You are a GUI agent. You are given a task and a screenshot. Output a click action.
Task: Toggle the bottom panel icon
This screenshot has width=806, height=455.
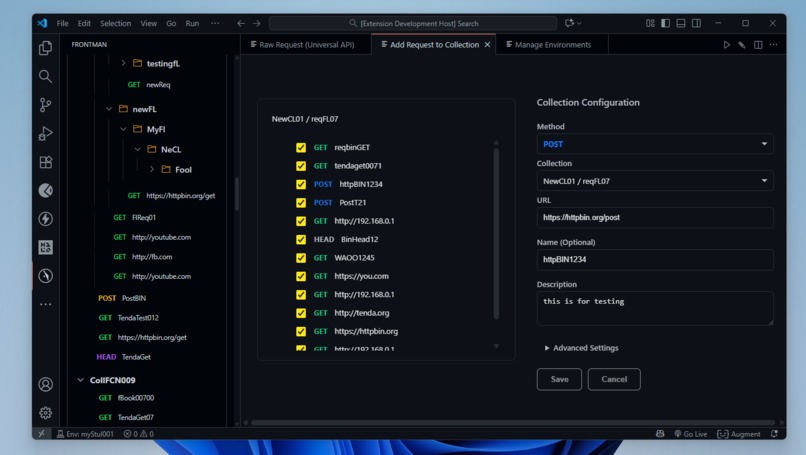681,23
